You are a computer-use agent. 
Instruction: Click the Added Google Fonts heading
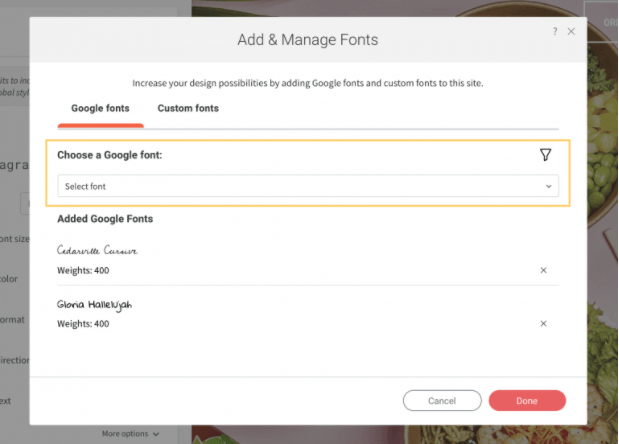tap(105, 219)
